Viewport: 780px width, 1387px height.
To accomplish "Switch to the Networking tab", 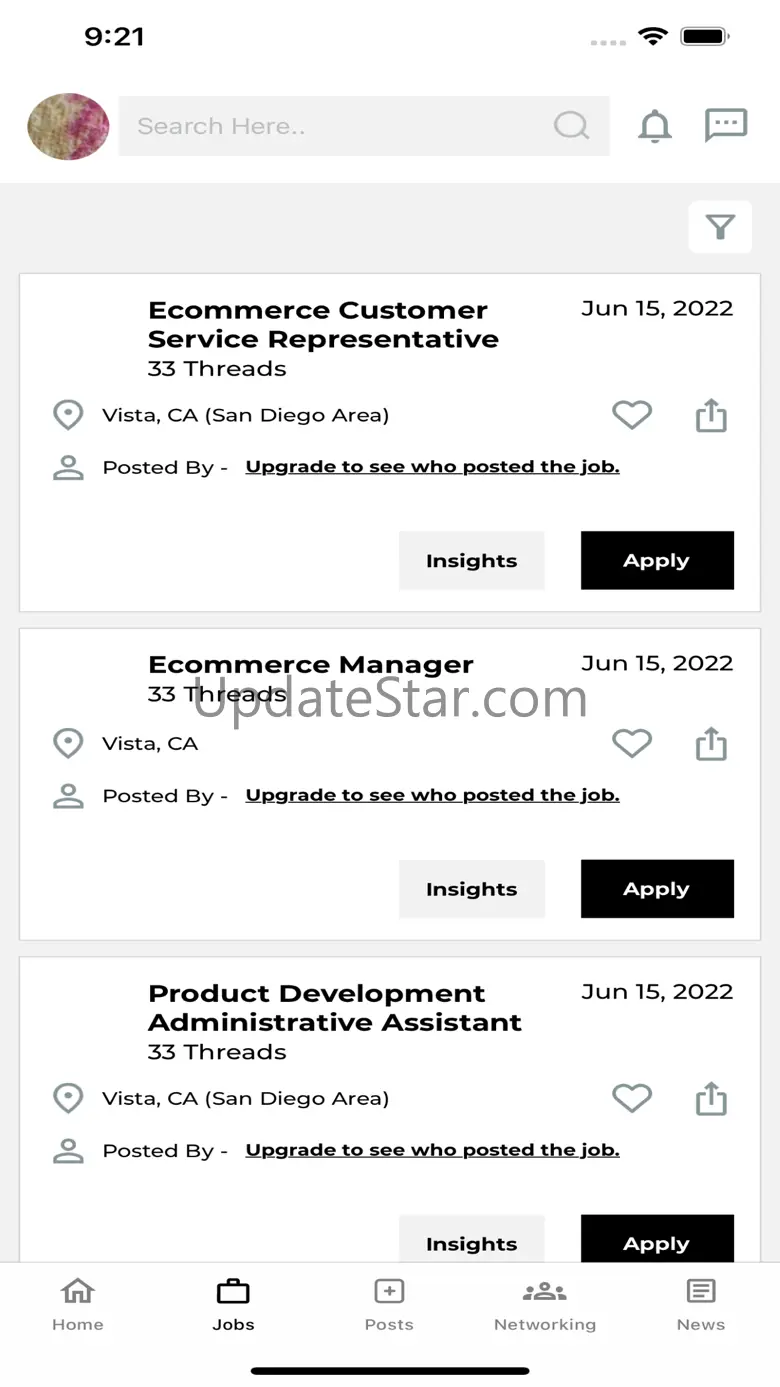I will [x=545, y=1304].
